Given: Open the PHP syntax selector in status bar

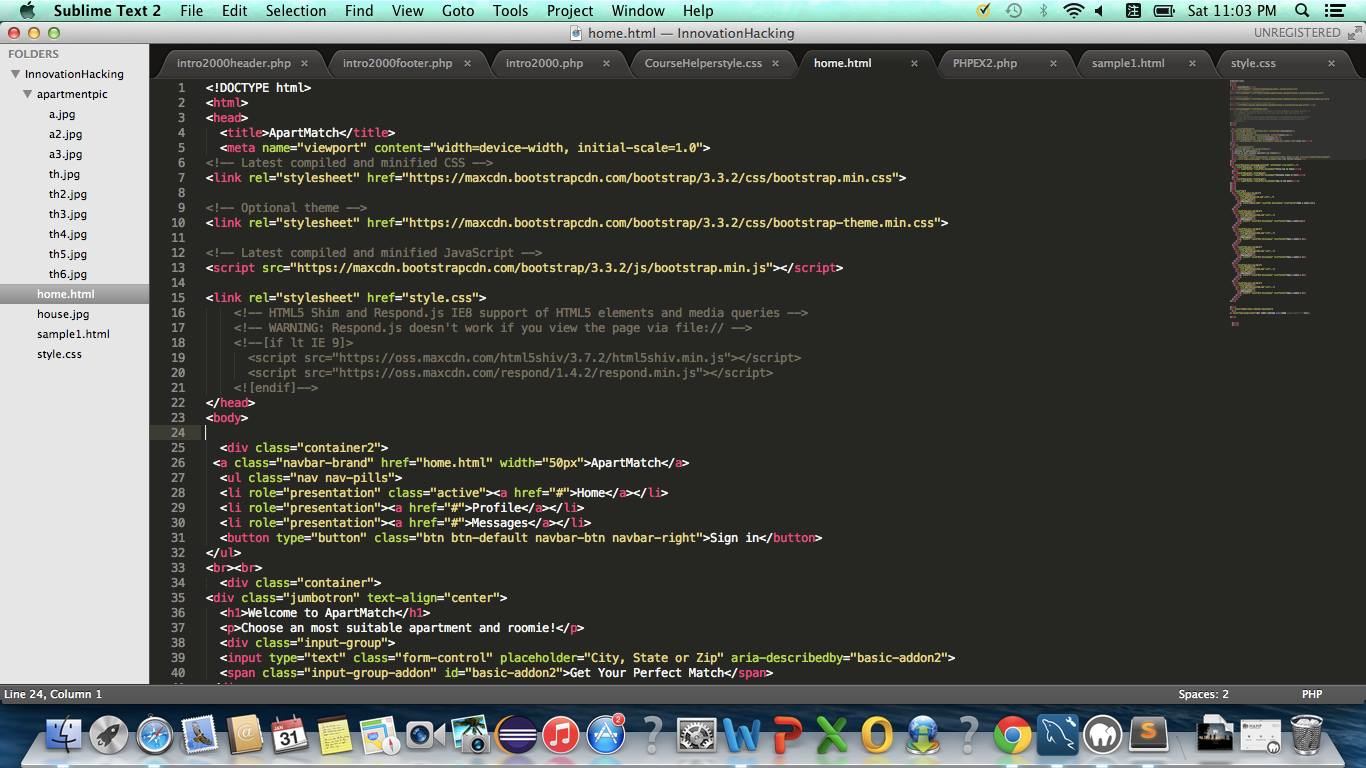Looking at the screenshot, I should [1311, 694].
